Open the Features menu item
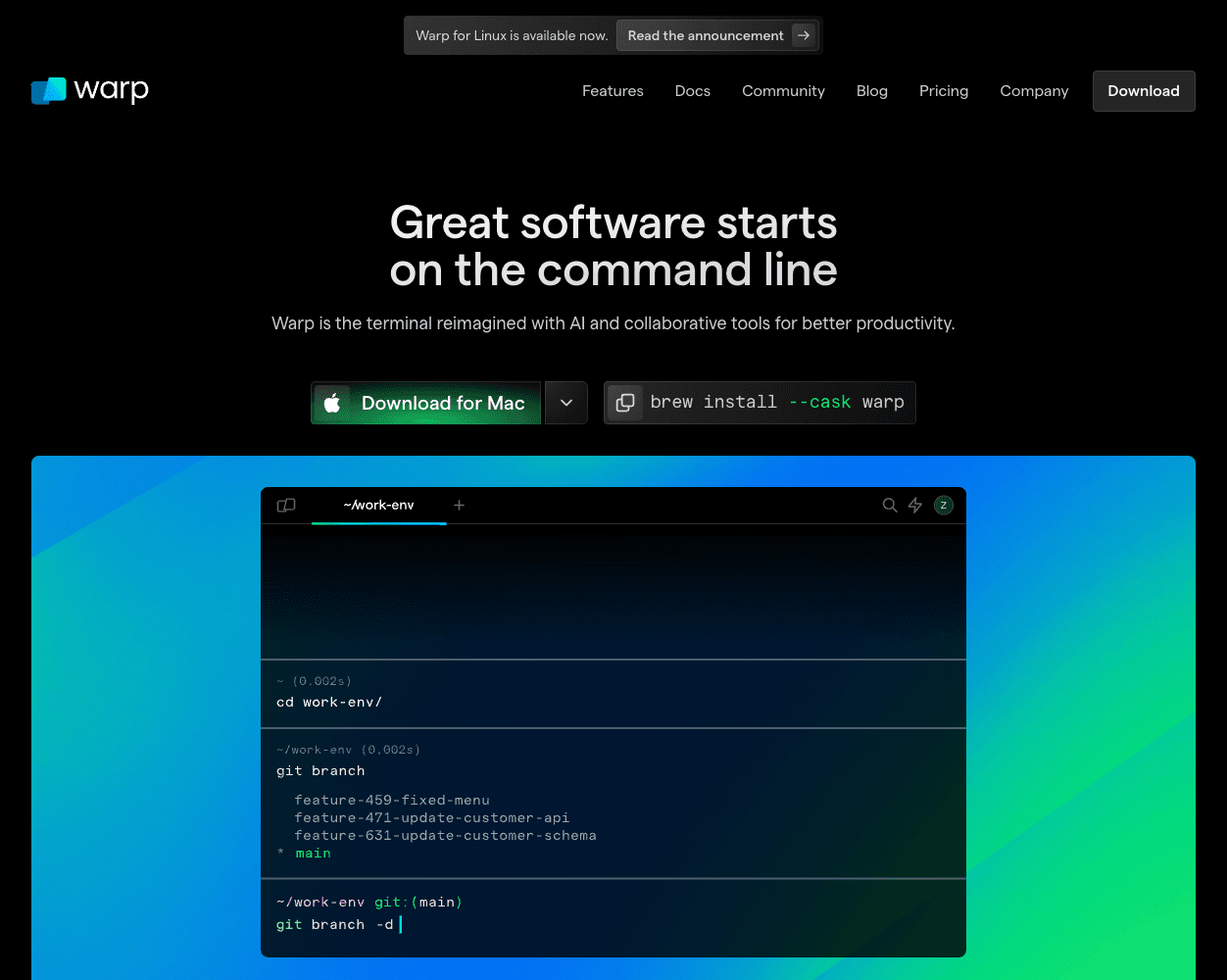 613,91
